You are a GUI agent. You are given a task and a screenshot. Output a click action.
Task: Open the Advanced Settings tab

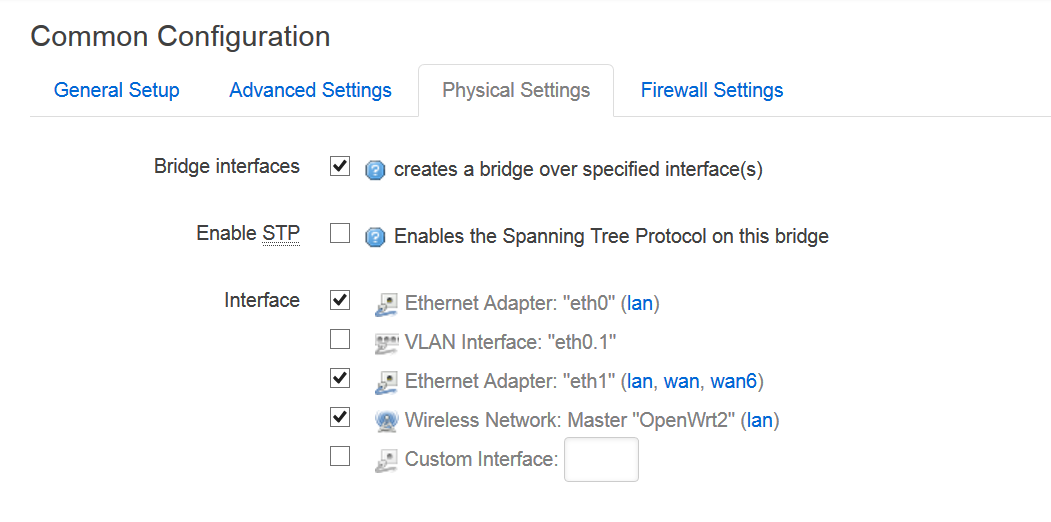click(x=310, y=90)
